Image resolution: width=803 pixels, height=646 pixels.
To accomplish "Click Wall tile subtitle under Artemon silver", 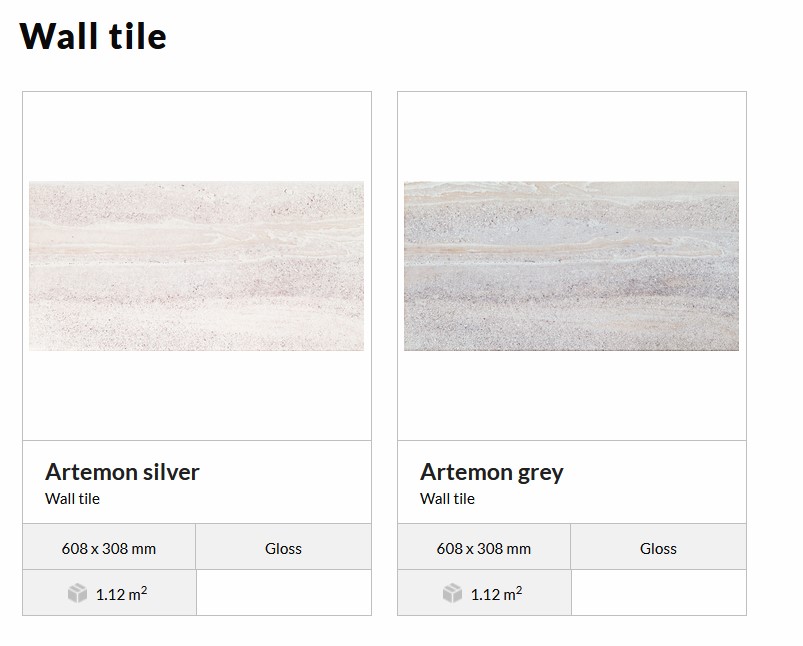I will point(72,499).
